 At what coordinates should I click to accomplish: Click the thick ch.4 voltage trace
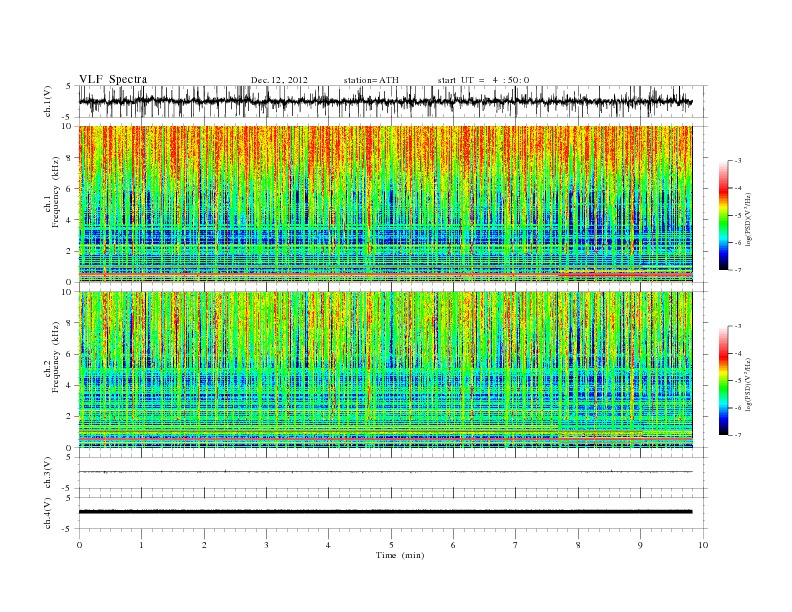click(385, 512)
